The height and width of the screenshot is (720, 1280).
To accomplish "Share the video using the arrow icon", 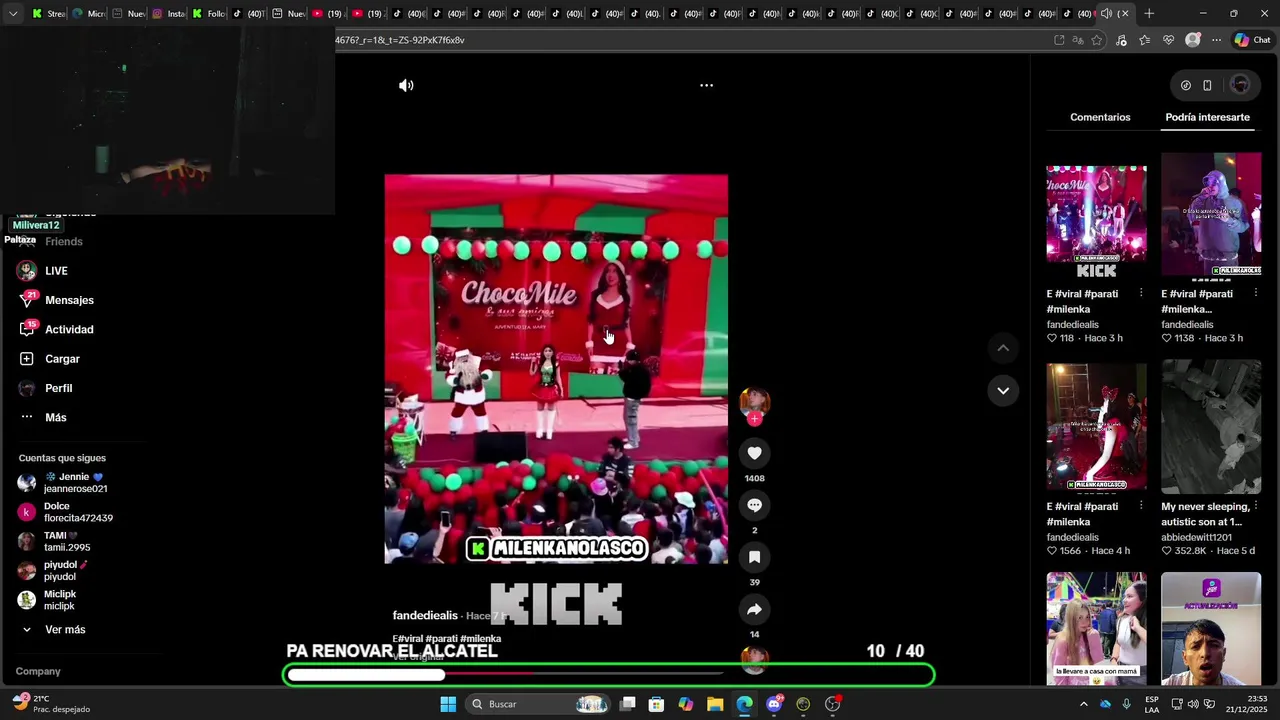I will click(x=755, y=610).
